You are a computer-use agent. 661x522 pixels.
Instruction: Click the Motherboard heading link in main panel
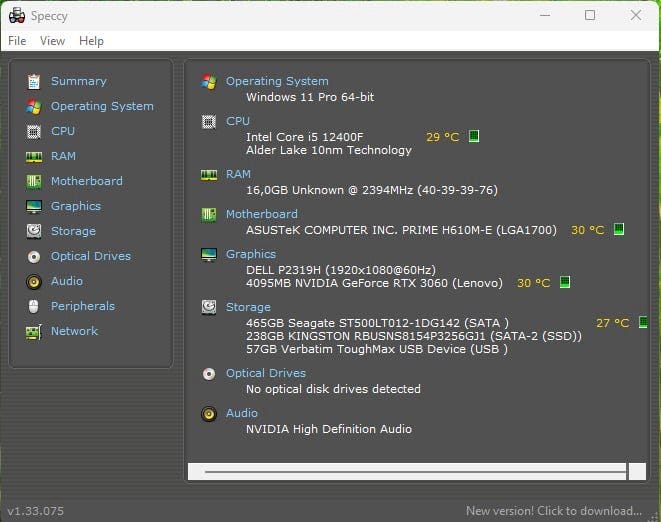262,214
